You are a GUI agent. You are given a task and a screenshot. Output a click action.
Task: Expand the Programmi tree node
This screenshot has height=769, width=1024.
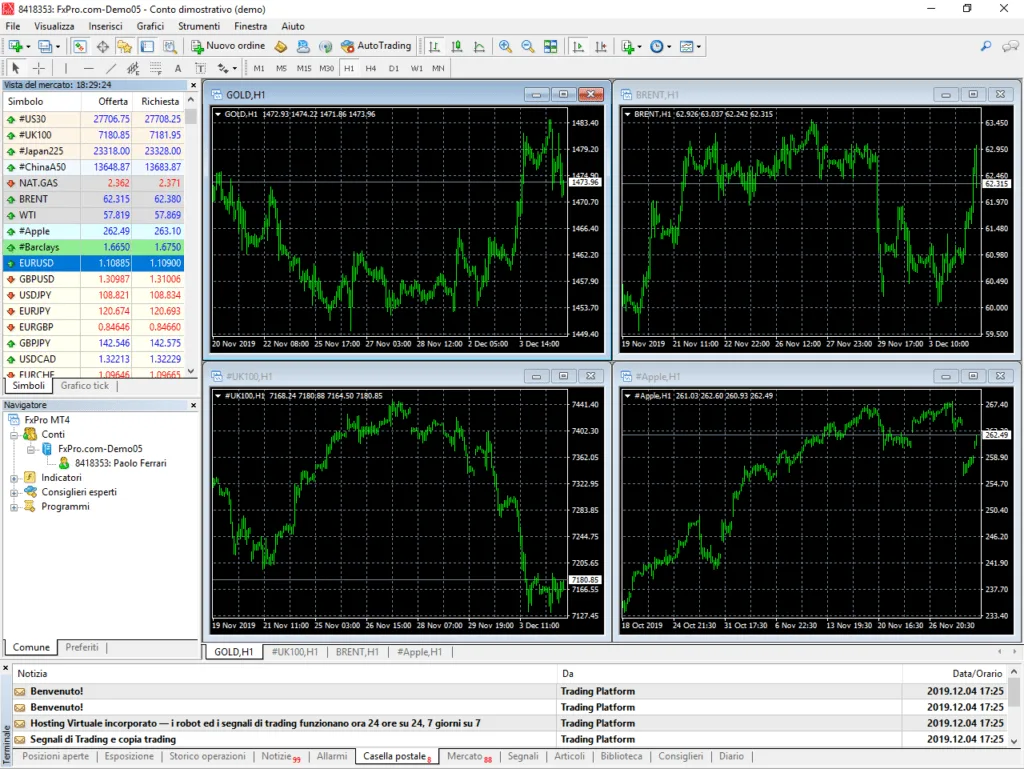(x=14, y=507)
